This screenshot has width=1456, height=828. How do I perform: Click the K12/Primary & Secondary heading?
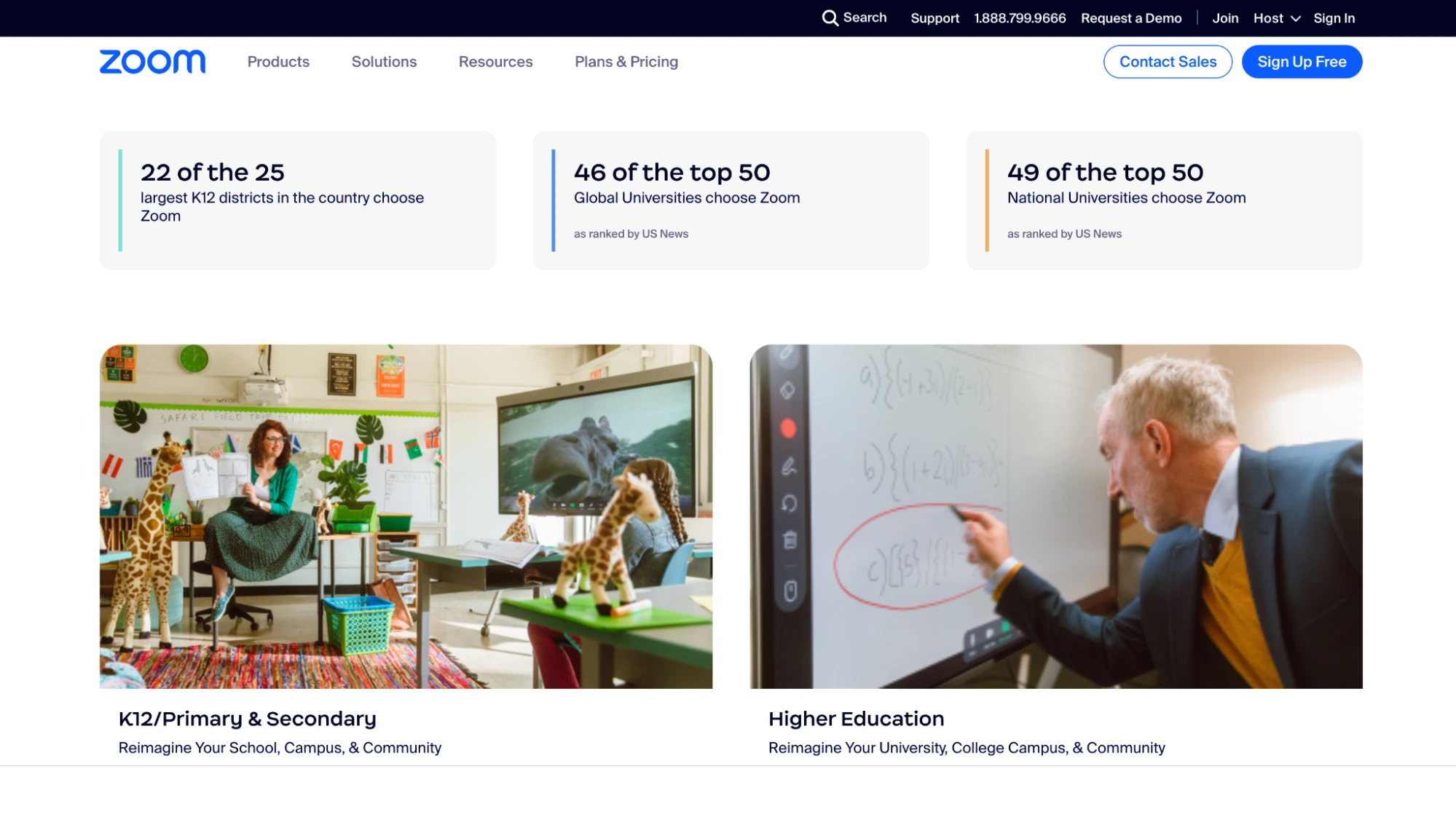(x=248, y=719)
